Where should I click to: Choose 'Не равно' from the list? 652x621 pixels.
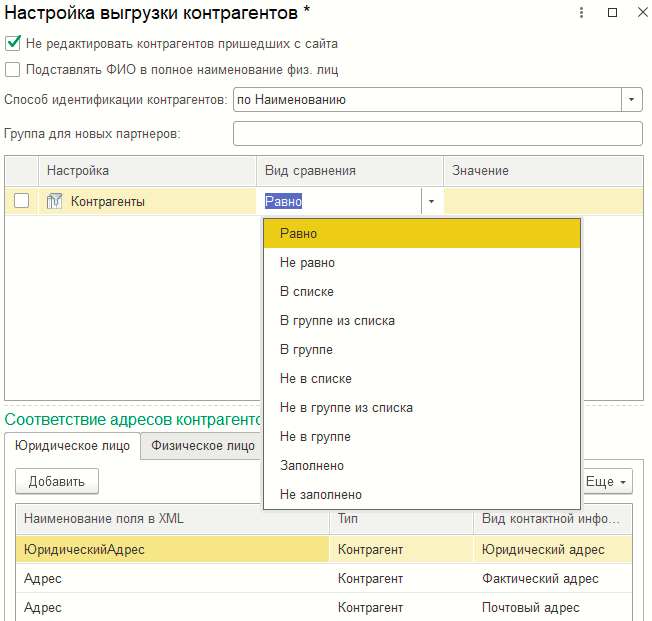[x=307, y=263]
